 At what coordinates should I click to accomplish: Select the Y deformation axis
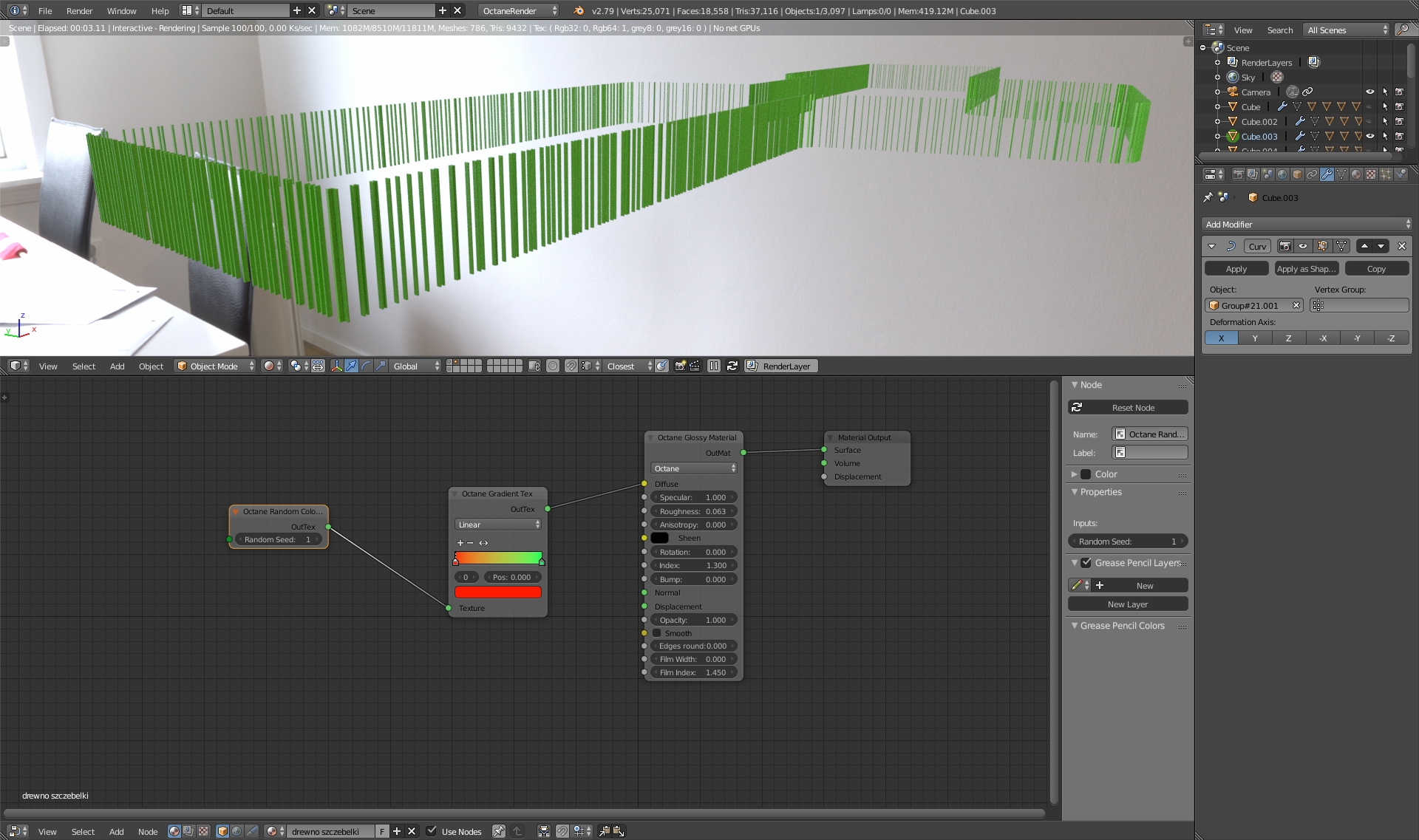coord(1255,338)
